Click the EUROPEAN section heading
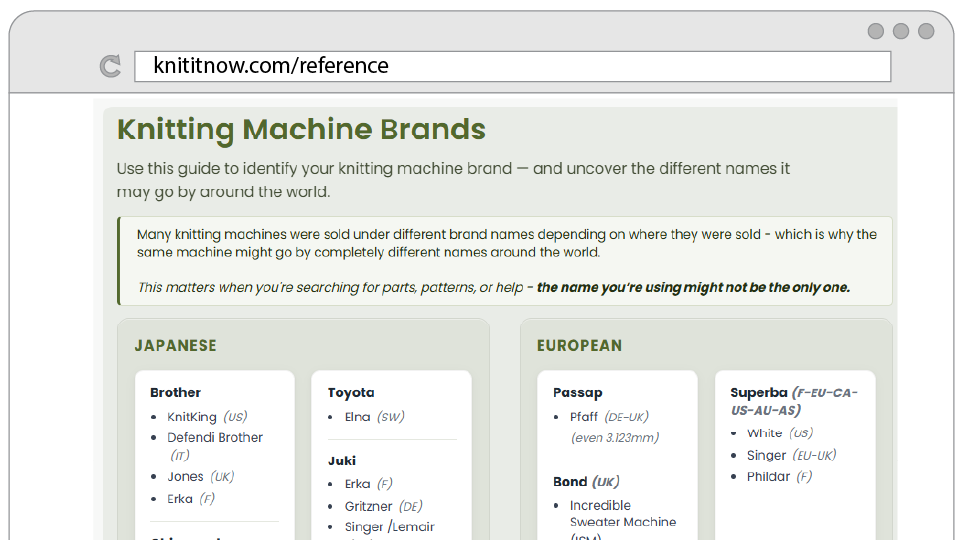The image size is (960, 540). pyautogui.click(x=579, y=345)
